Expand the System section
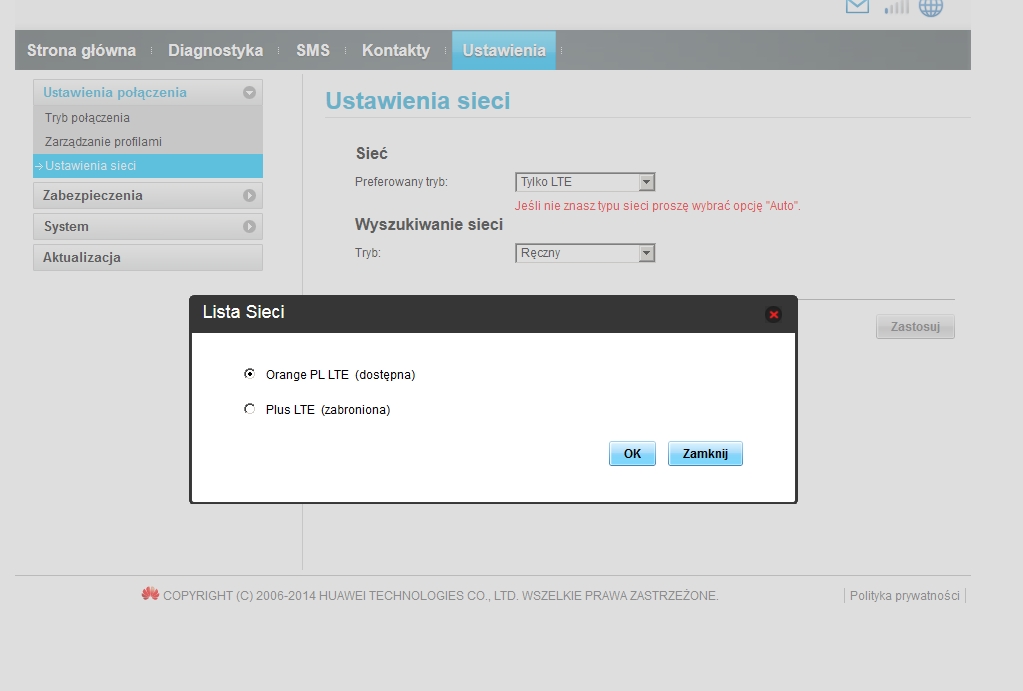The width and height of the screenshot is (1023, 691). point(148,226)
